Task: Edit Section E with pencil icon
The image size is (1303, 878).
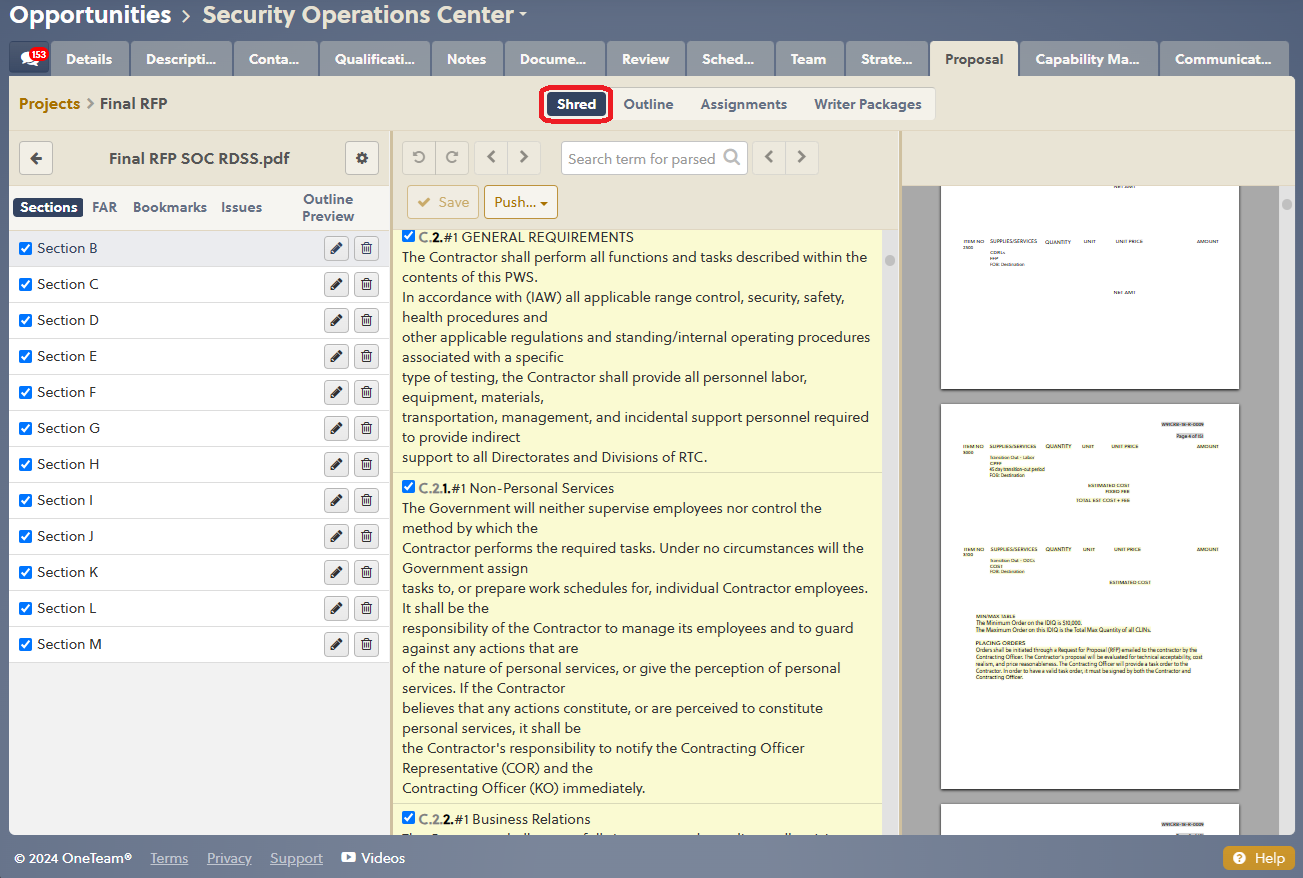Action: point(336,357)
